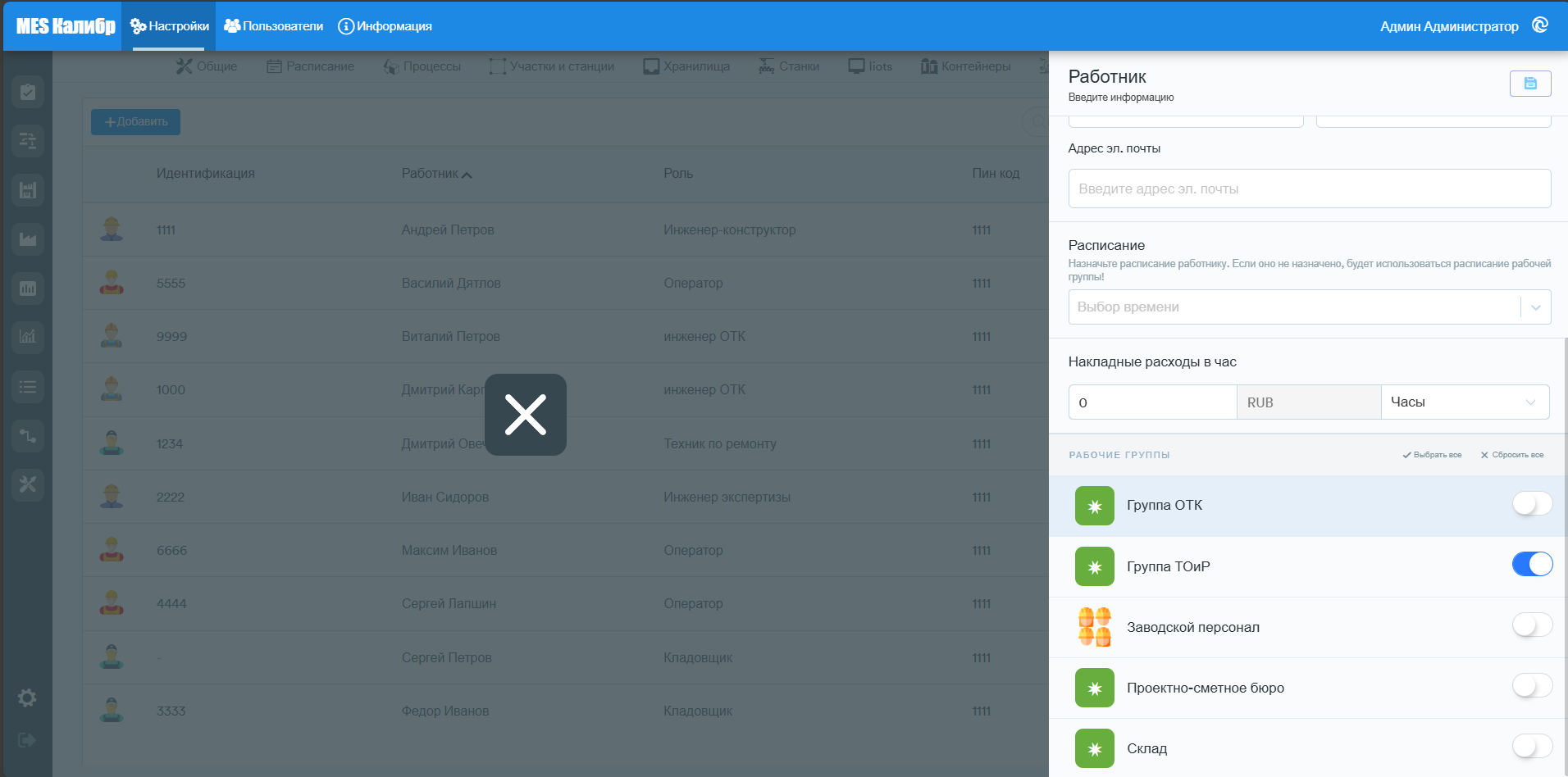This screenshot has height=777, width=1568.
Task: Select the Инженер-конструктор role cell
Action: pos(730,230)
